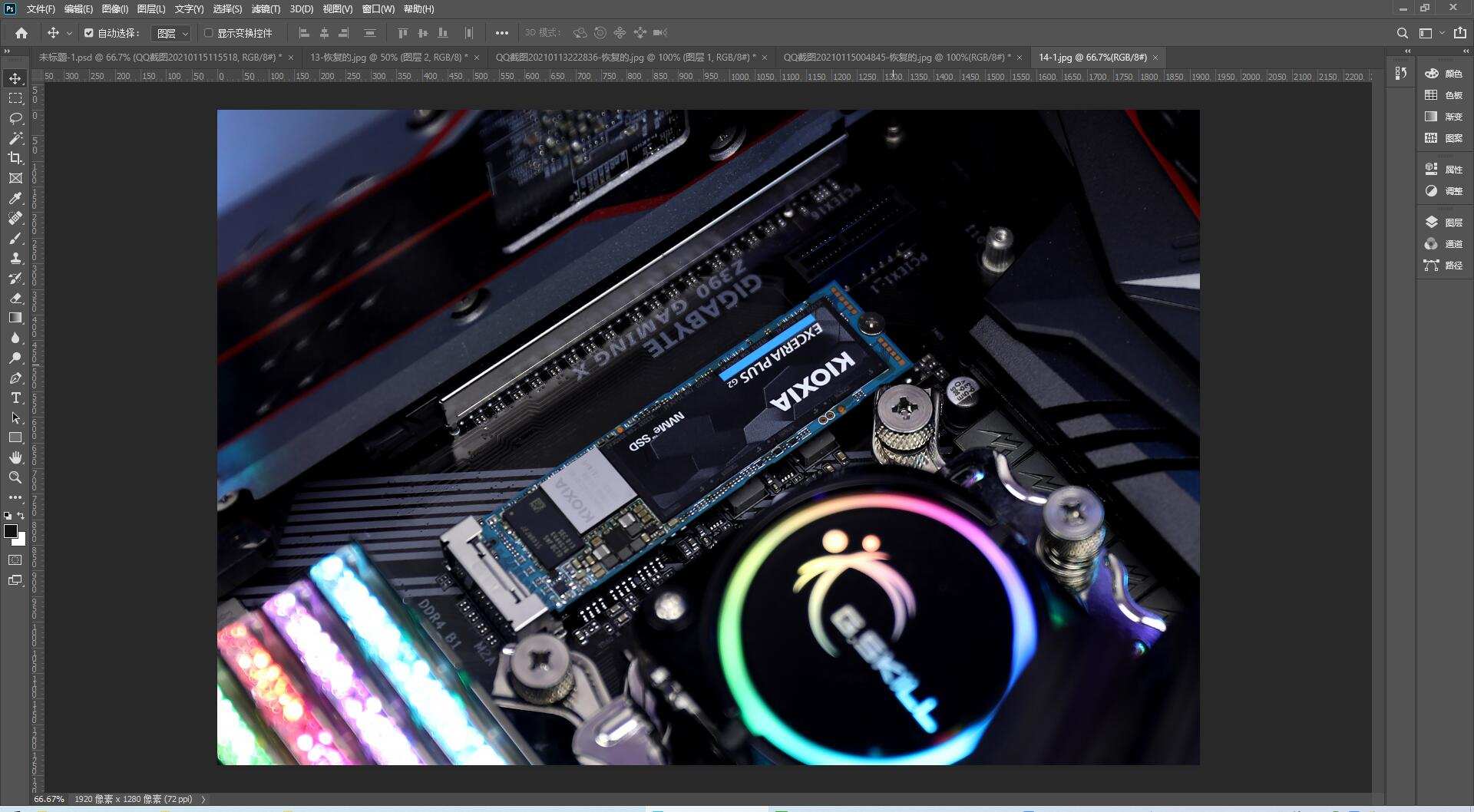Open more align options ellipsis

[501, 33]
